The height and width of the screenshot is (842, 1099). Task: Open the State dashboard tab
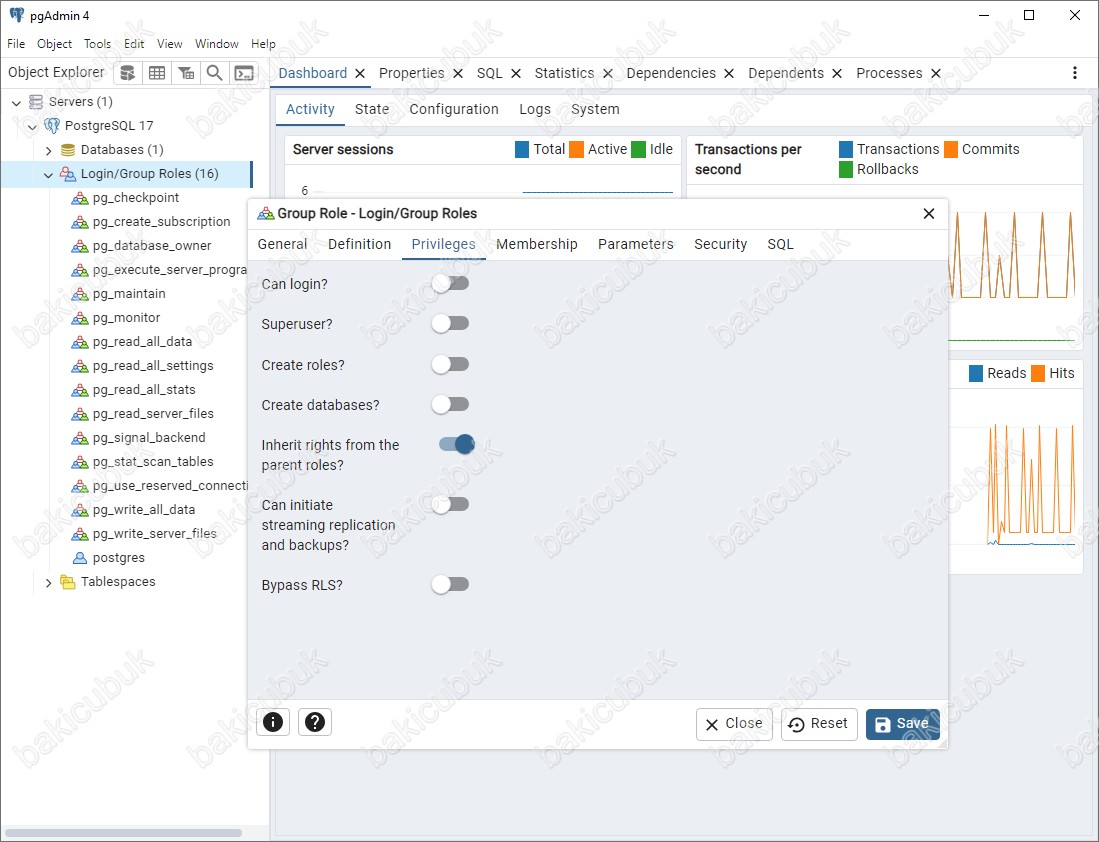(371, 109)
